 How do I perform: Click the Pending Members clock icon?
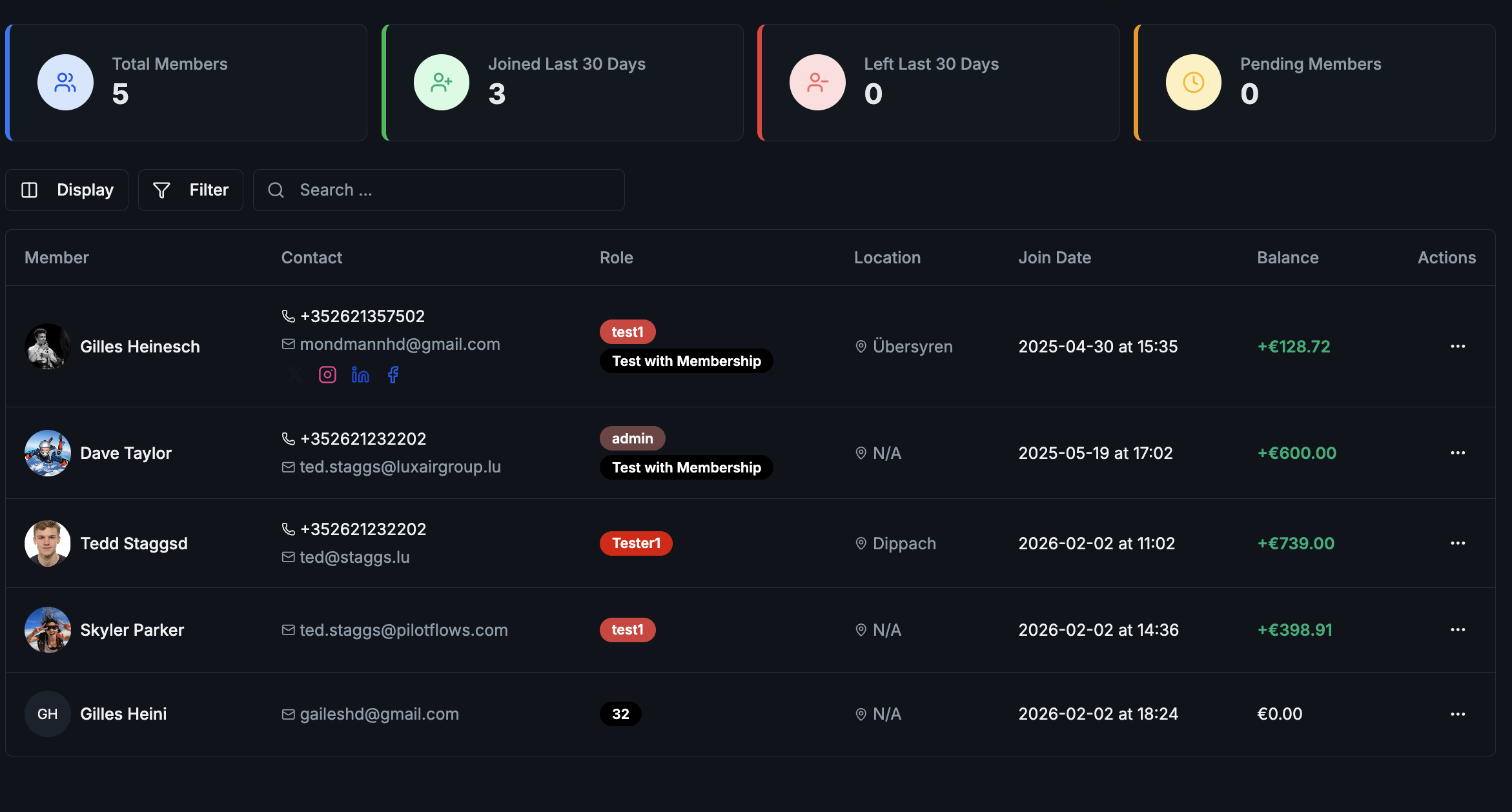tap(1193, 82)
